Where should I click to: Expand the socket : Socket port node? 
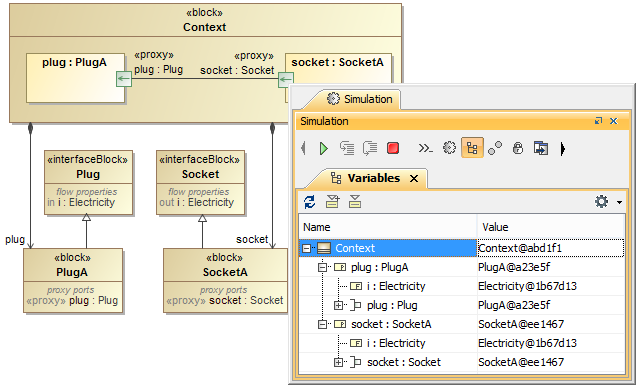pyautogui.click(x=338, y=362)
